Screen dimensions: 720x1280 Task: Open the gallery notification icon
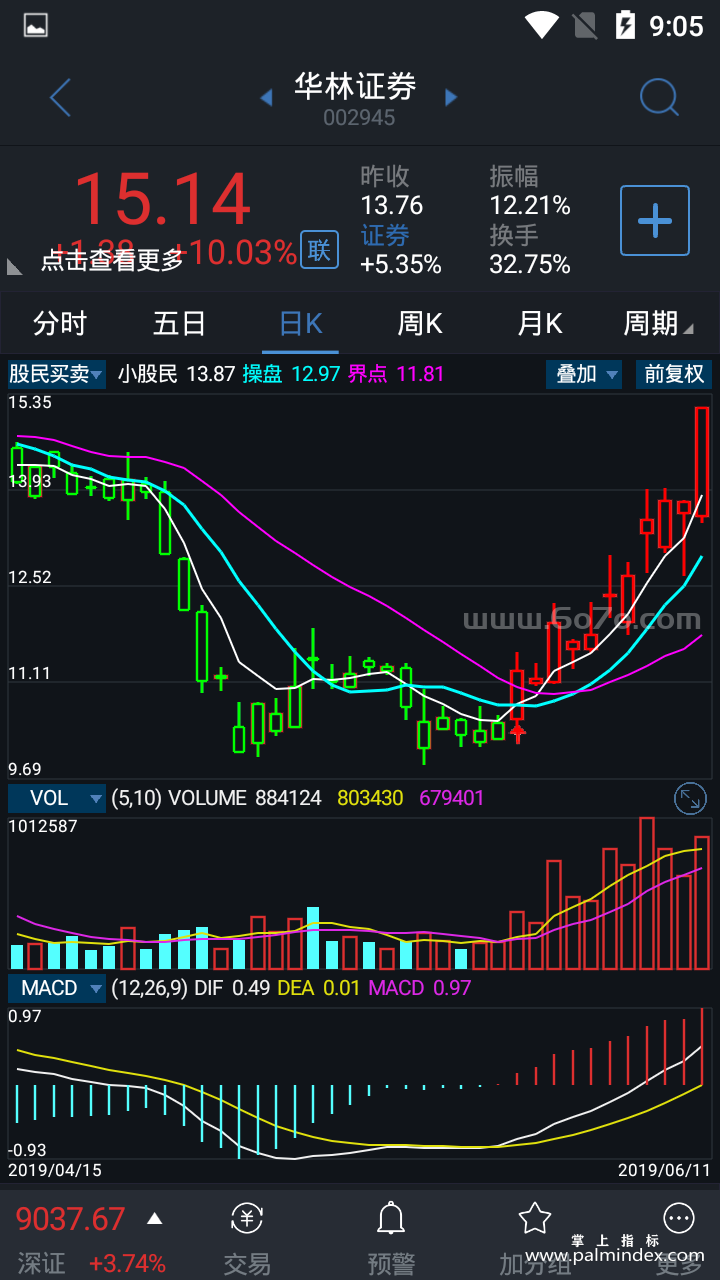36,25
